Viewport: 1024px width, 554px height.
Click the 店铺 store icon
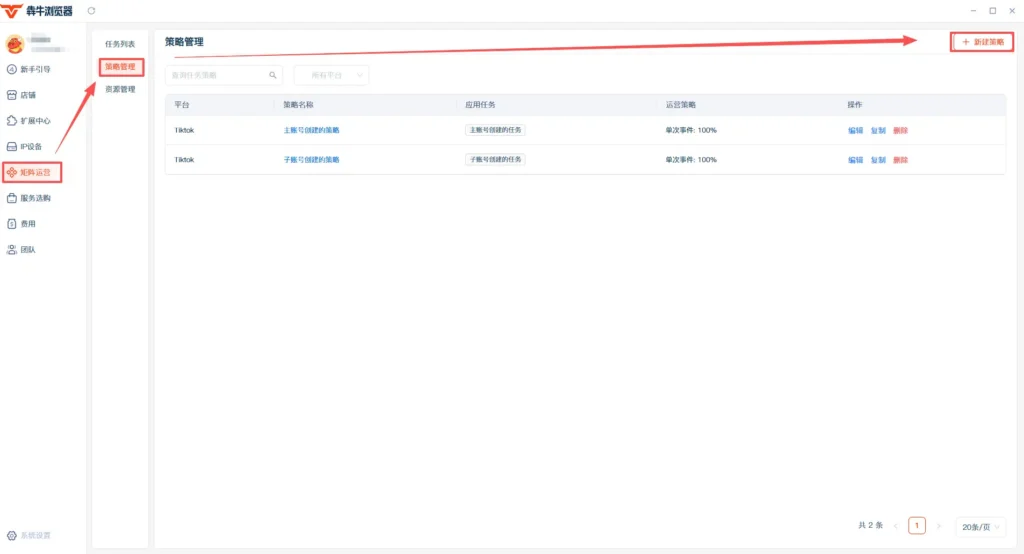pos(12,95)
